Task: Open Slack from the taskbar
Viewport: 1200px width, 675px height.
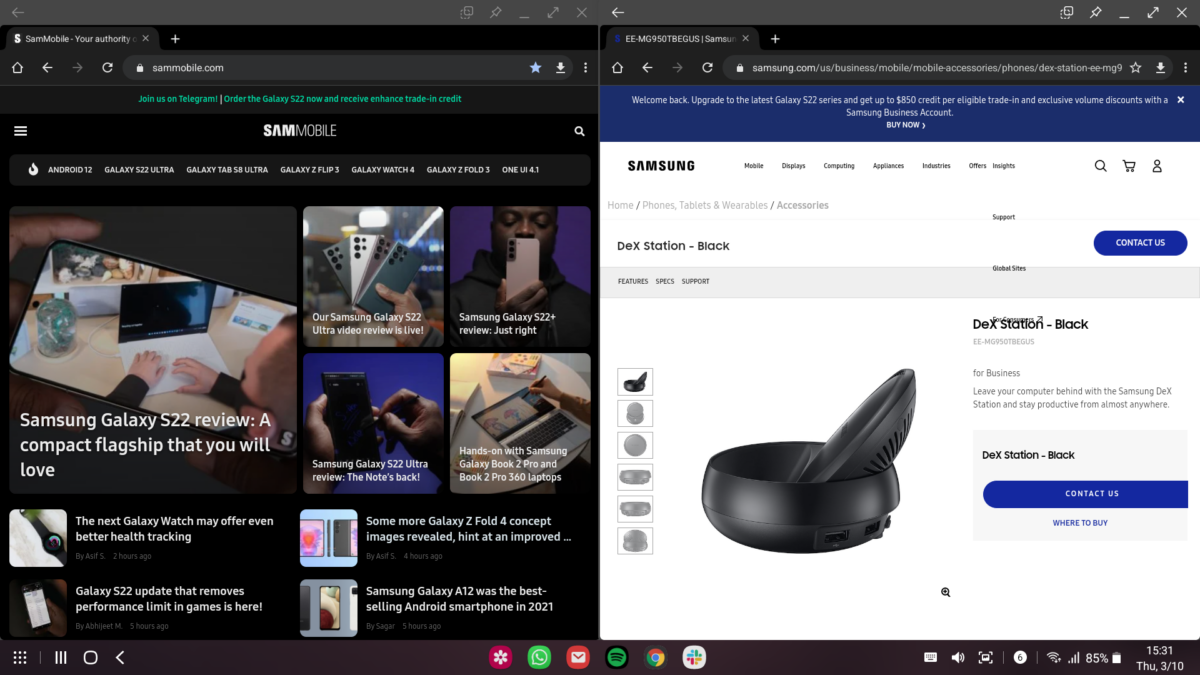Action: click(x=694, y=657)
